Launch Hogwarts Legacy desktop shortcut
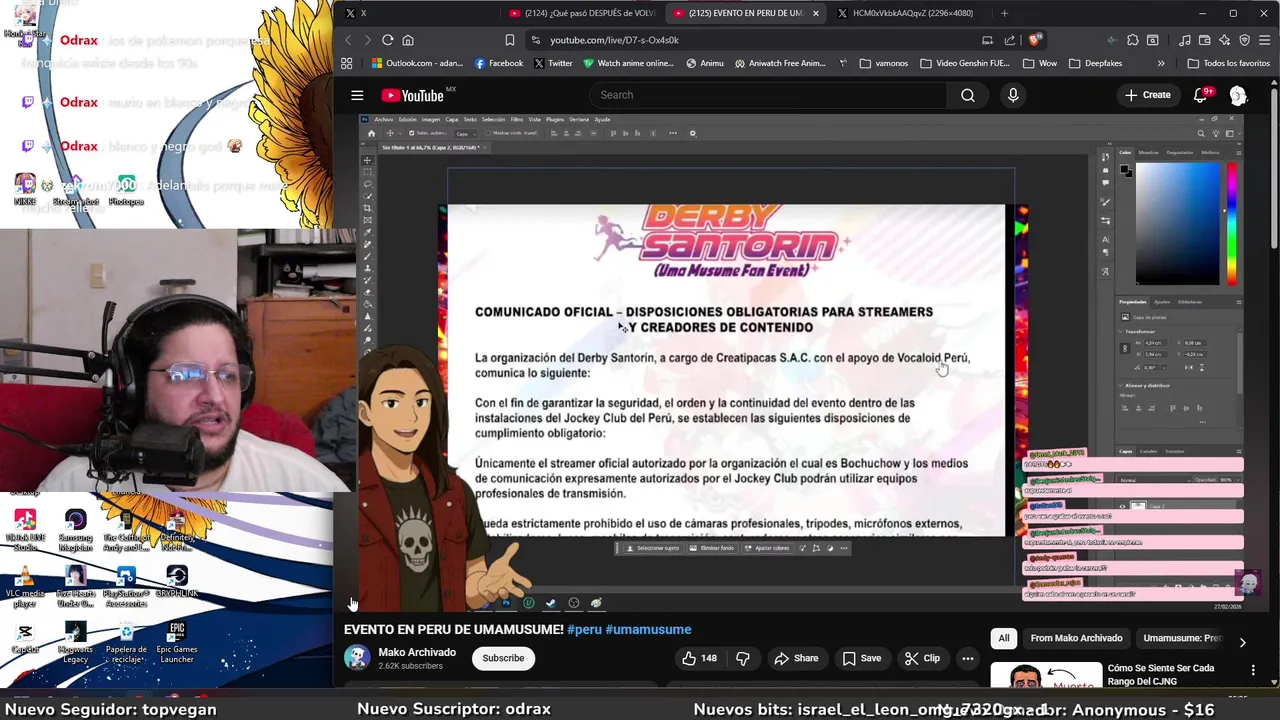 (x=75, y=641)
